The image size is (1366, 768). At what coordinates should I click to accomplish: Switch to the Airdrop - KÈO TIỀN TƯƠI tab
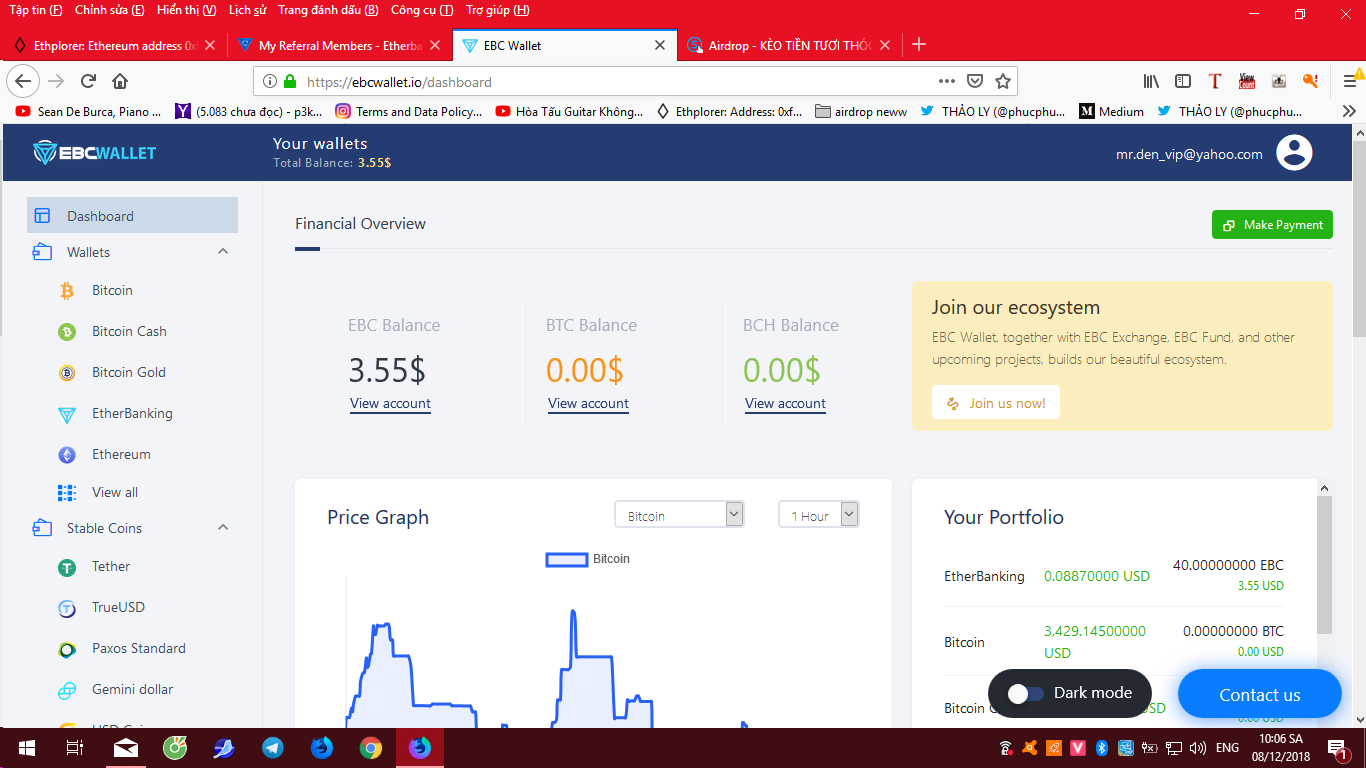click(790, 45)
